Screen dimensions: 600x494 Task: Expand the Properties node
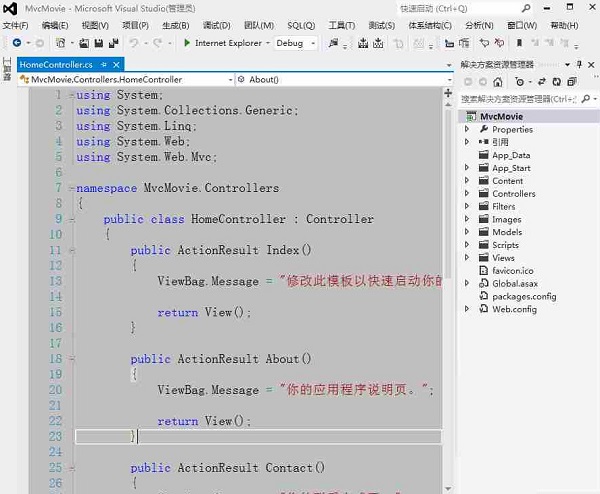click(467, 129)
